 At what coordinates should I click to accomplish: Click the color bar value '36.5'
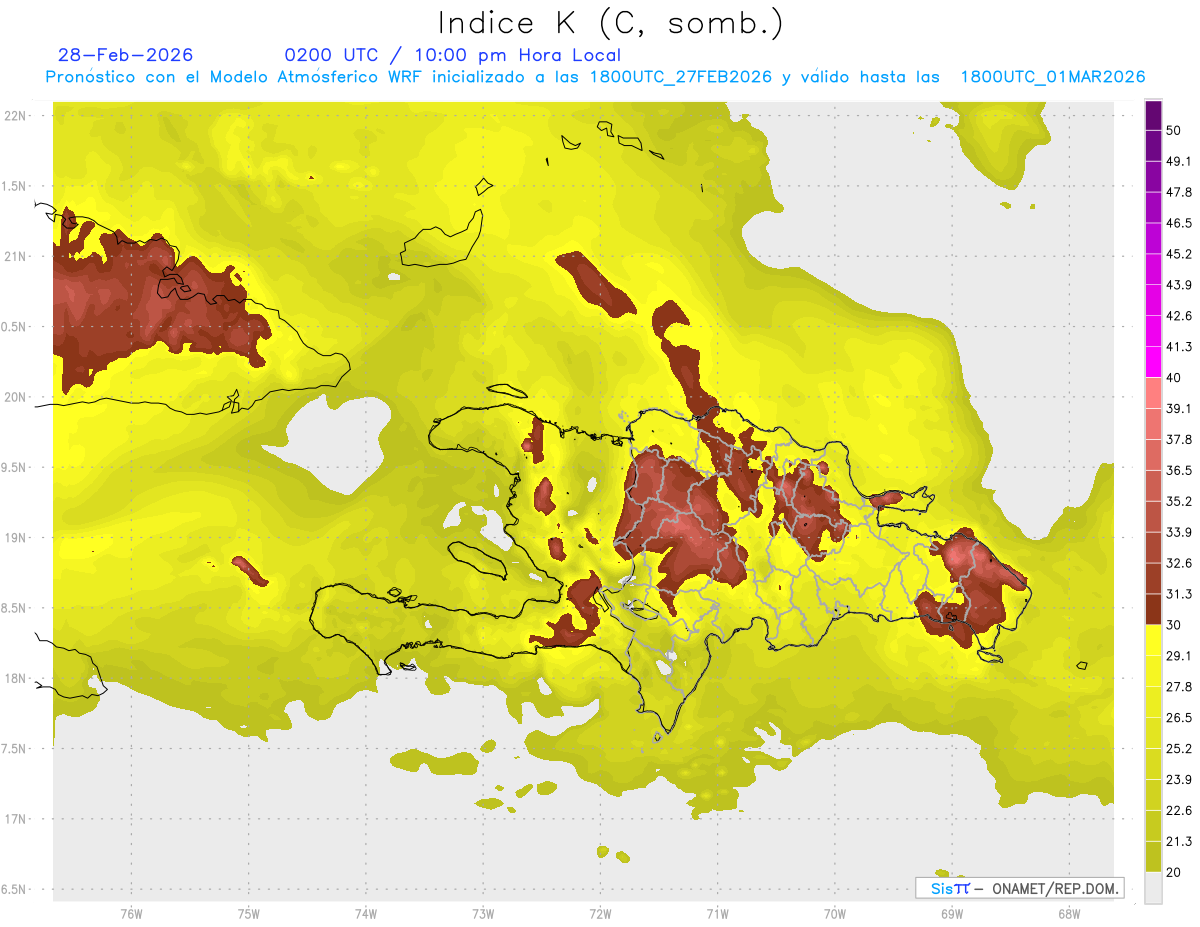coord(1179,470)
